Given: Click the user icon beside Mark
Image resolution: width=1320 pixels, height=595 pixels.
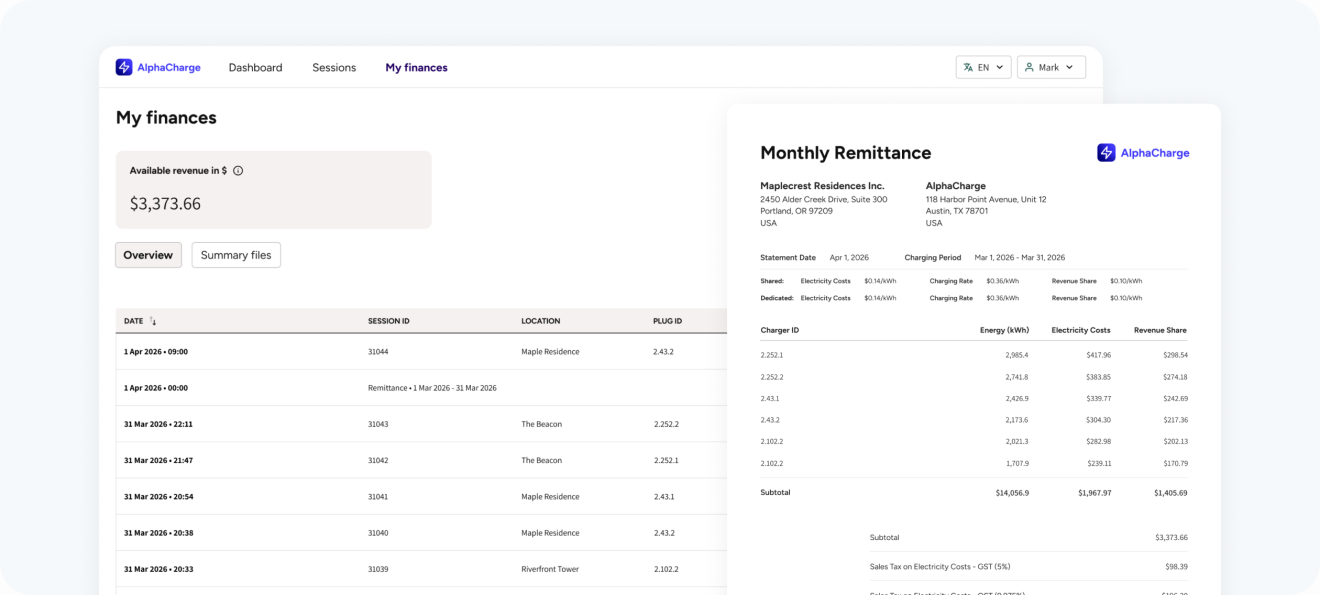Looking at the screenshot, I should point(1029,68).
